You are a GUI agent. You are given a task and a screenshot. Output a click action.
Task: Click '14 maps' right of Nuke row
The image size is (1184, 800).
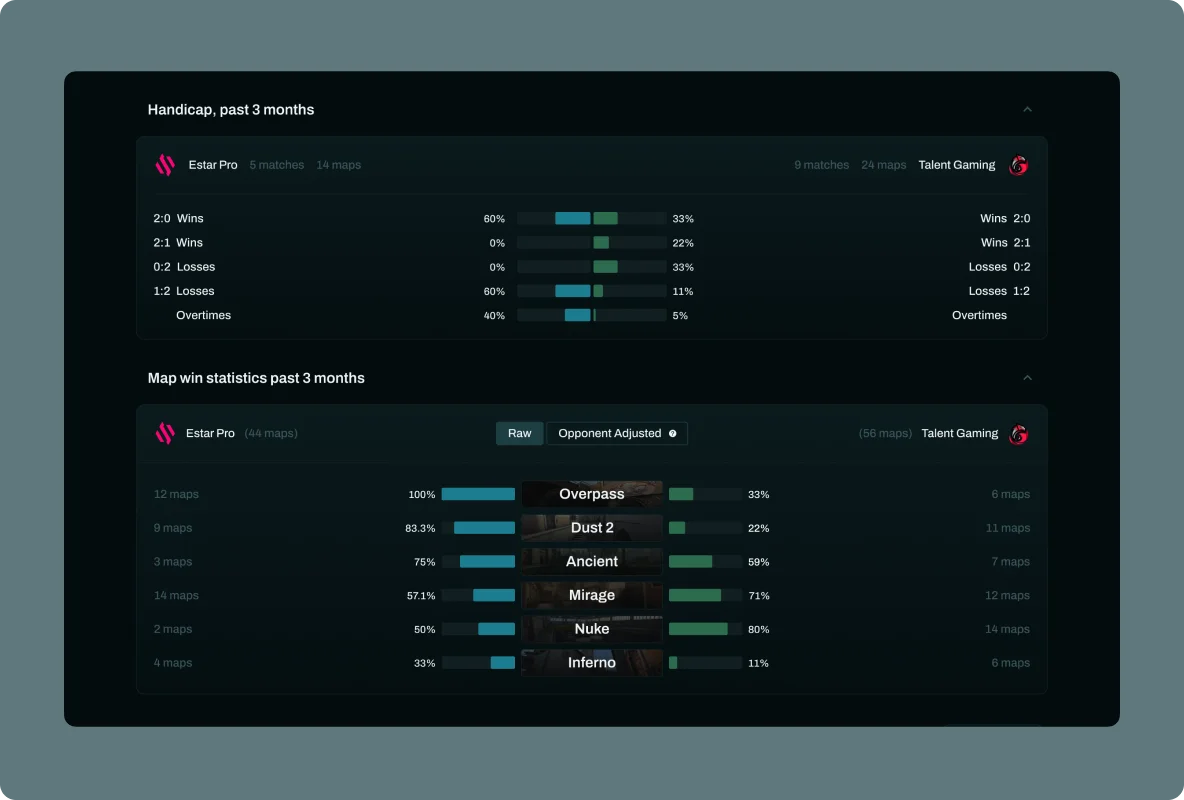pos(1007,629)
